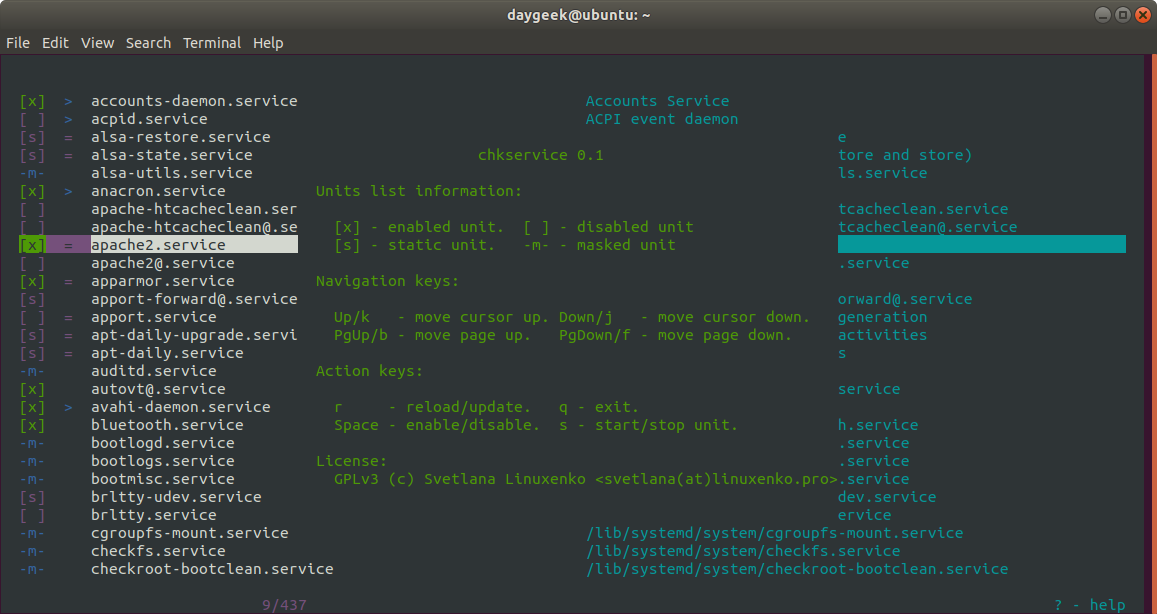Viewport: 1157px width, 614px height.
Task: Click the static [s] marker for brltty-udev.service
Action: [x=32, y=497]
